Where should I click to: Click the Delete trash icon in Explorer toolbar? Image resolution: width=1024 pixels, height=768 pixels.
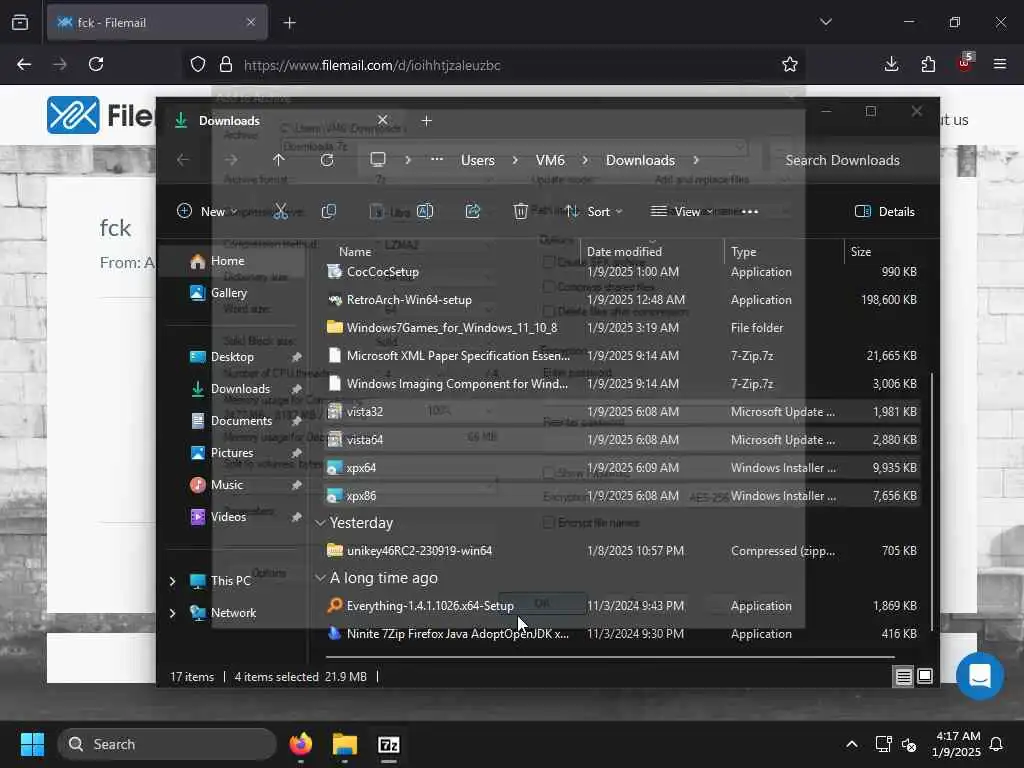pos(520,211)
